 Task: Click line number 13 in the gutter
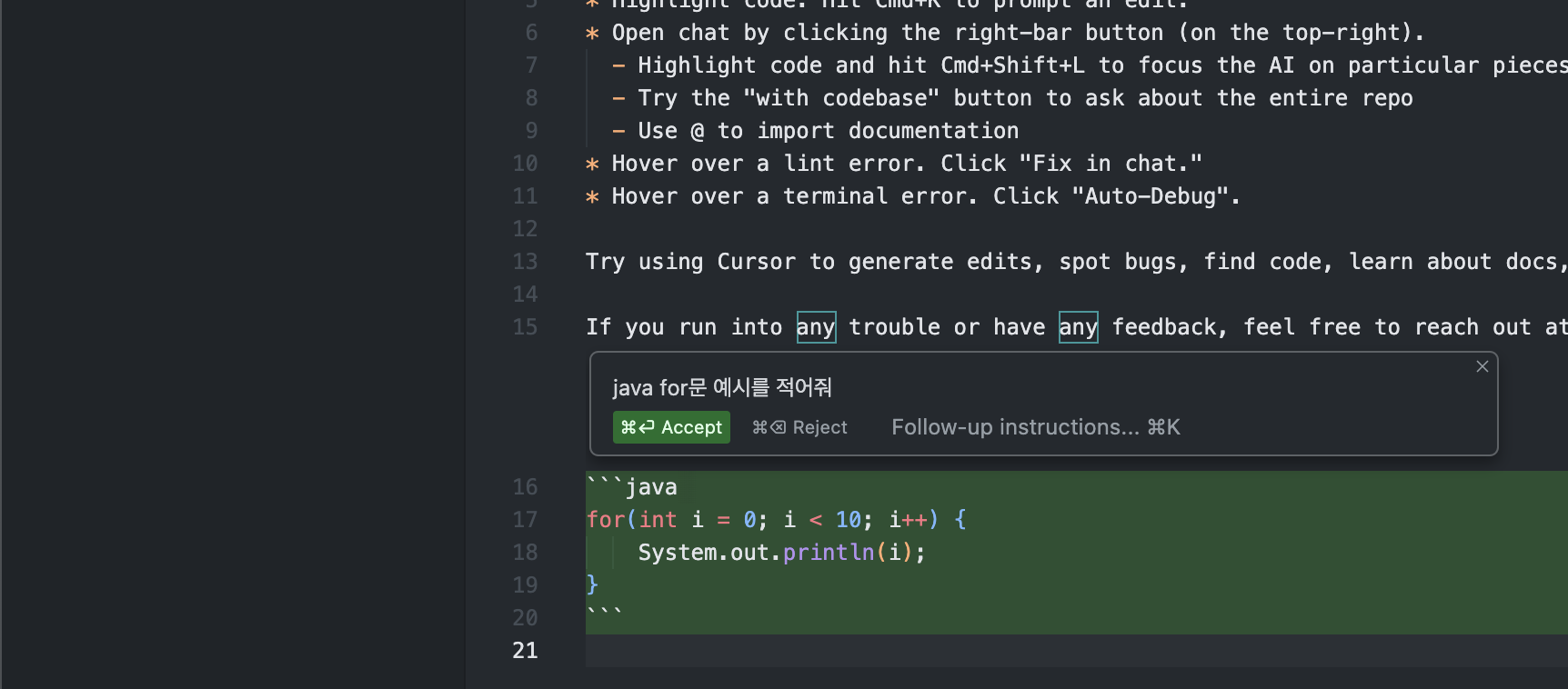coord(525,262)
